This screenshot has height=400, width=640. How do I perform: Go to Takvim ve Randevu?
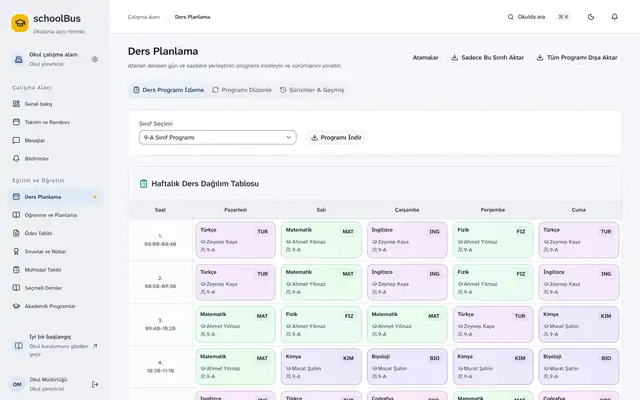pos(47,122)
